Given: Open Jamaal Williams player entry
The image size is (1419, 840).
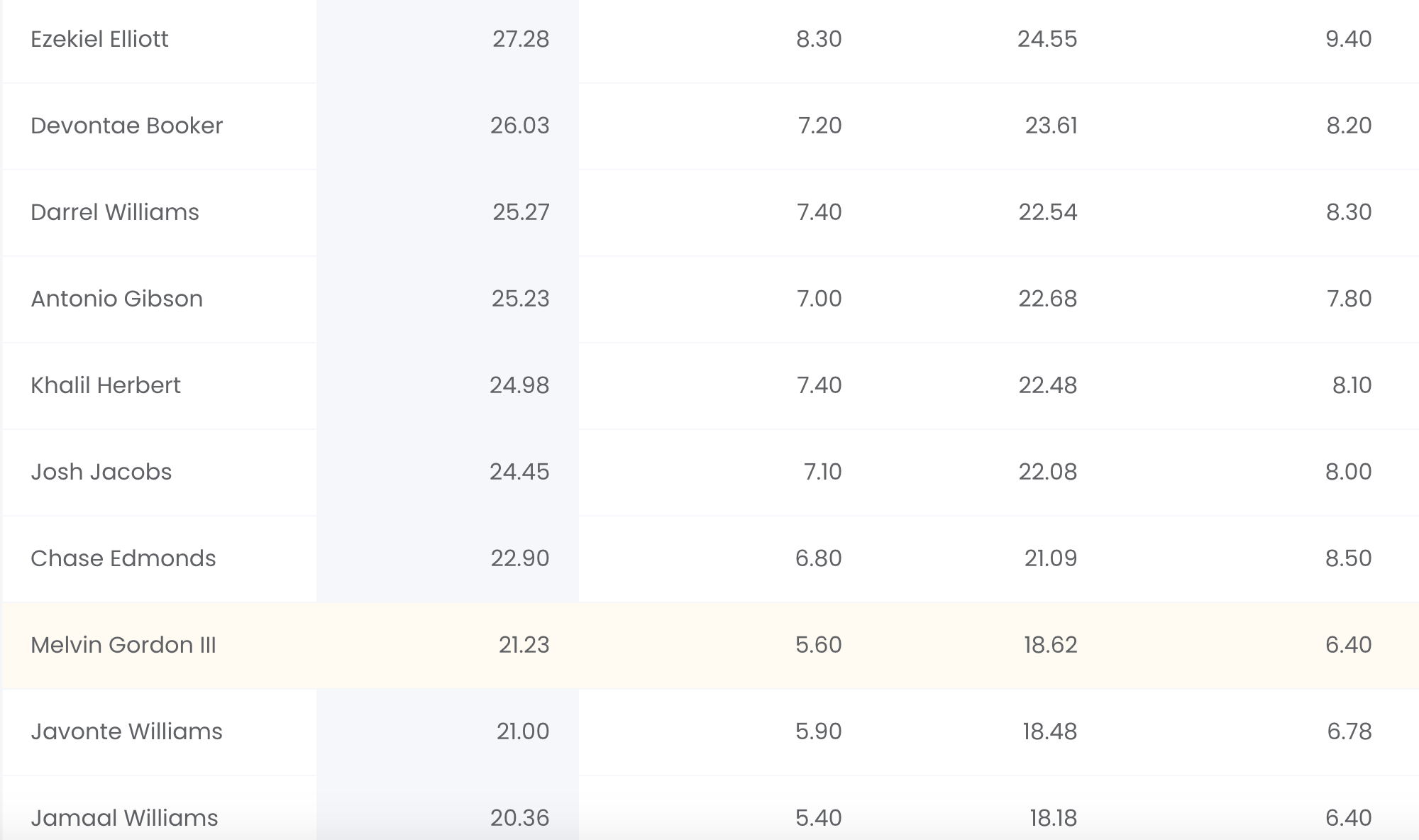Looking at the screenshot, I should pyautogui.click(x=124, y=818).
